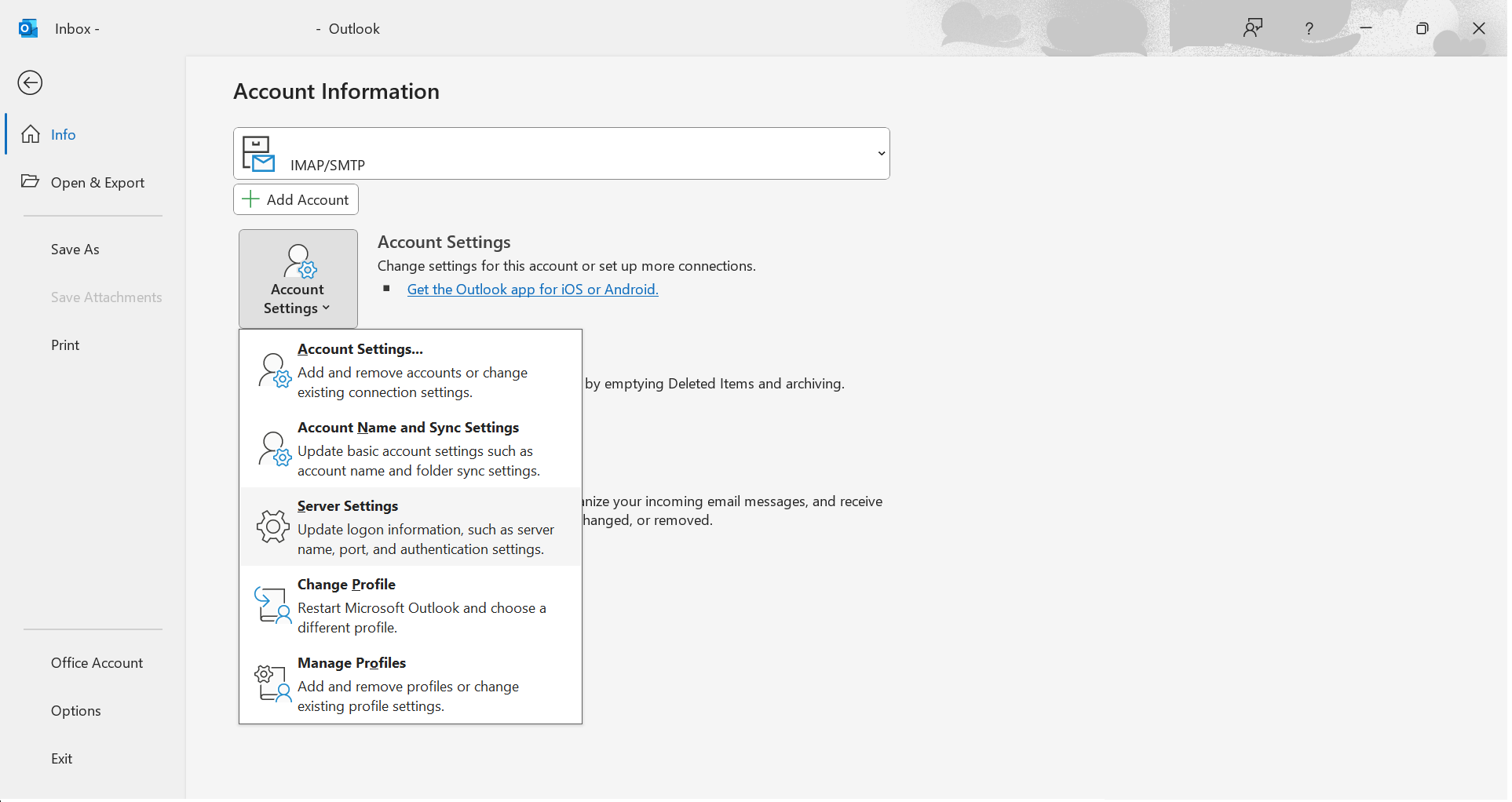Open the Open & Export tab
The width and height of the screenshot is (1512, 802).
93,182
